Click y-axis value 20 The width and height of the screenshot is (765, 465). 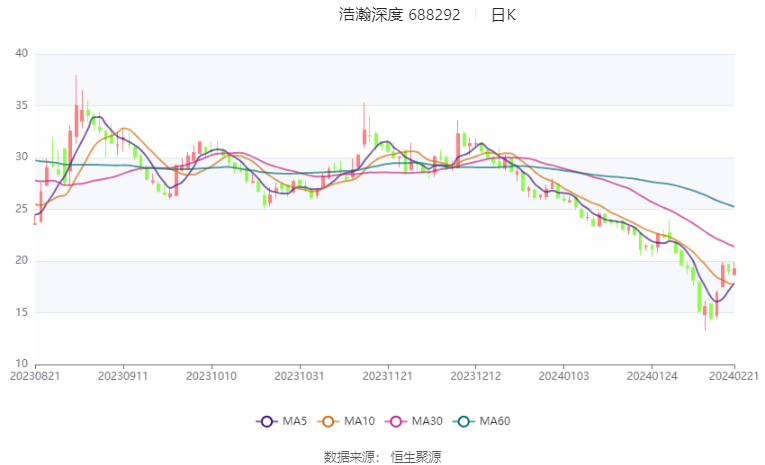(x=21, y=260)
